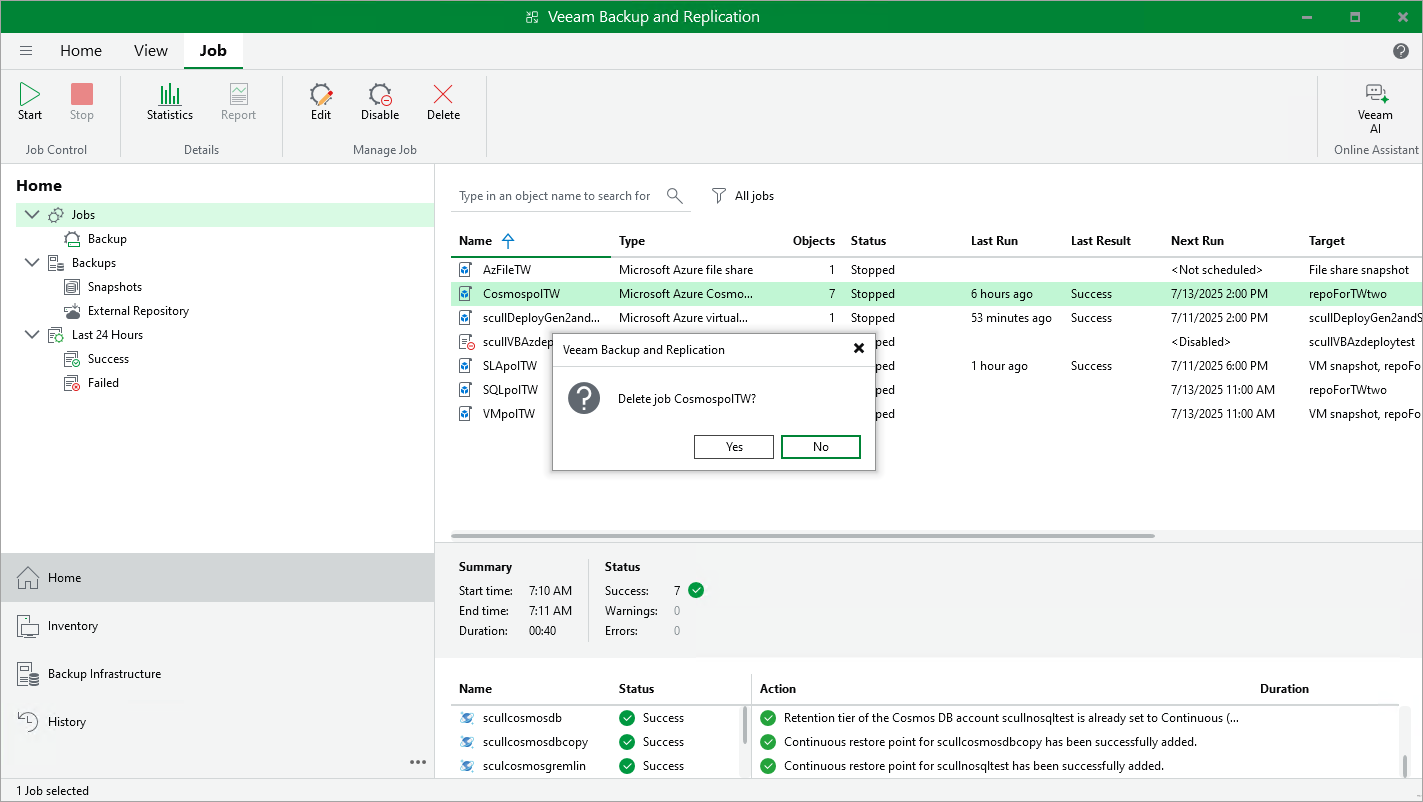This screenshot has height=802, width=1423.
Task: Sort by the Target column header
Action: tap(1327, 241)
